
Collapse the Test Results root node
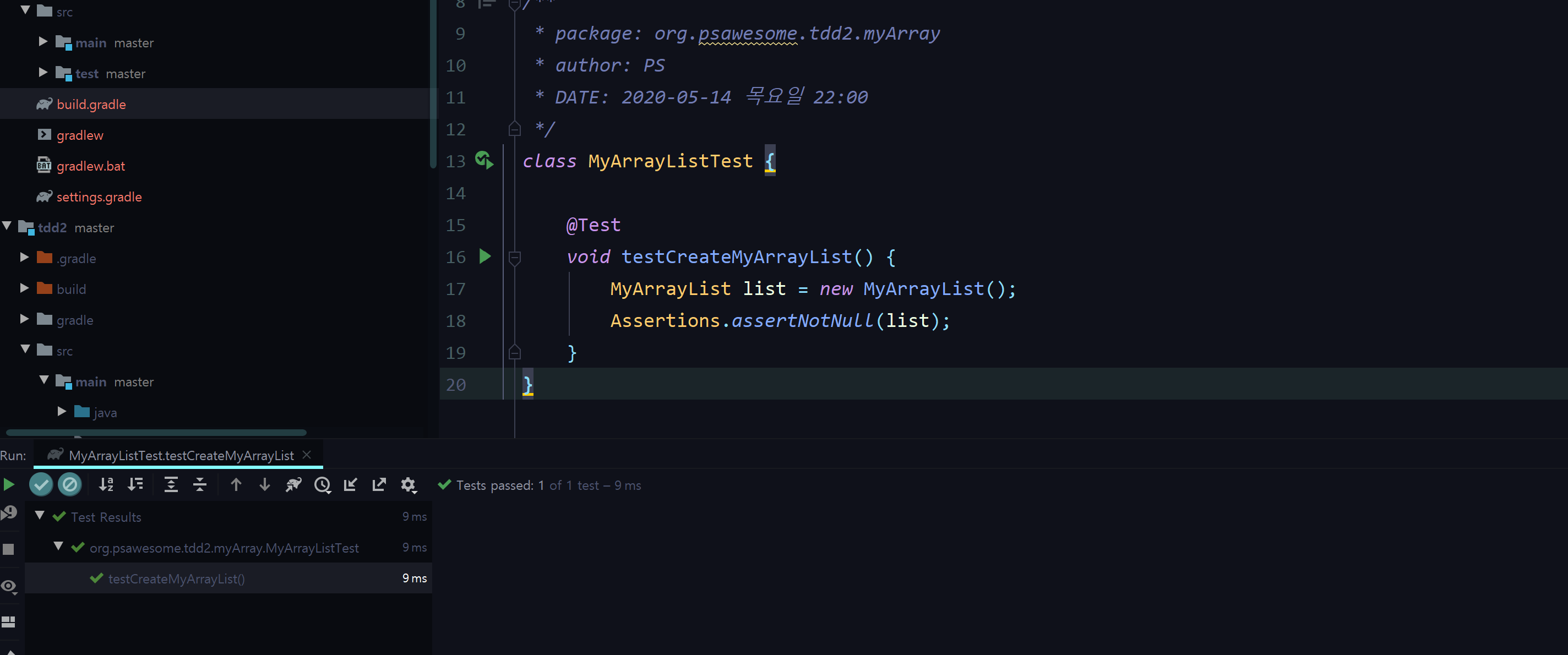[40, 516]
